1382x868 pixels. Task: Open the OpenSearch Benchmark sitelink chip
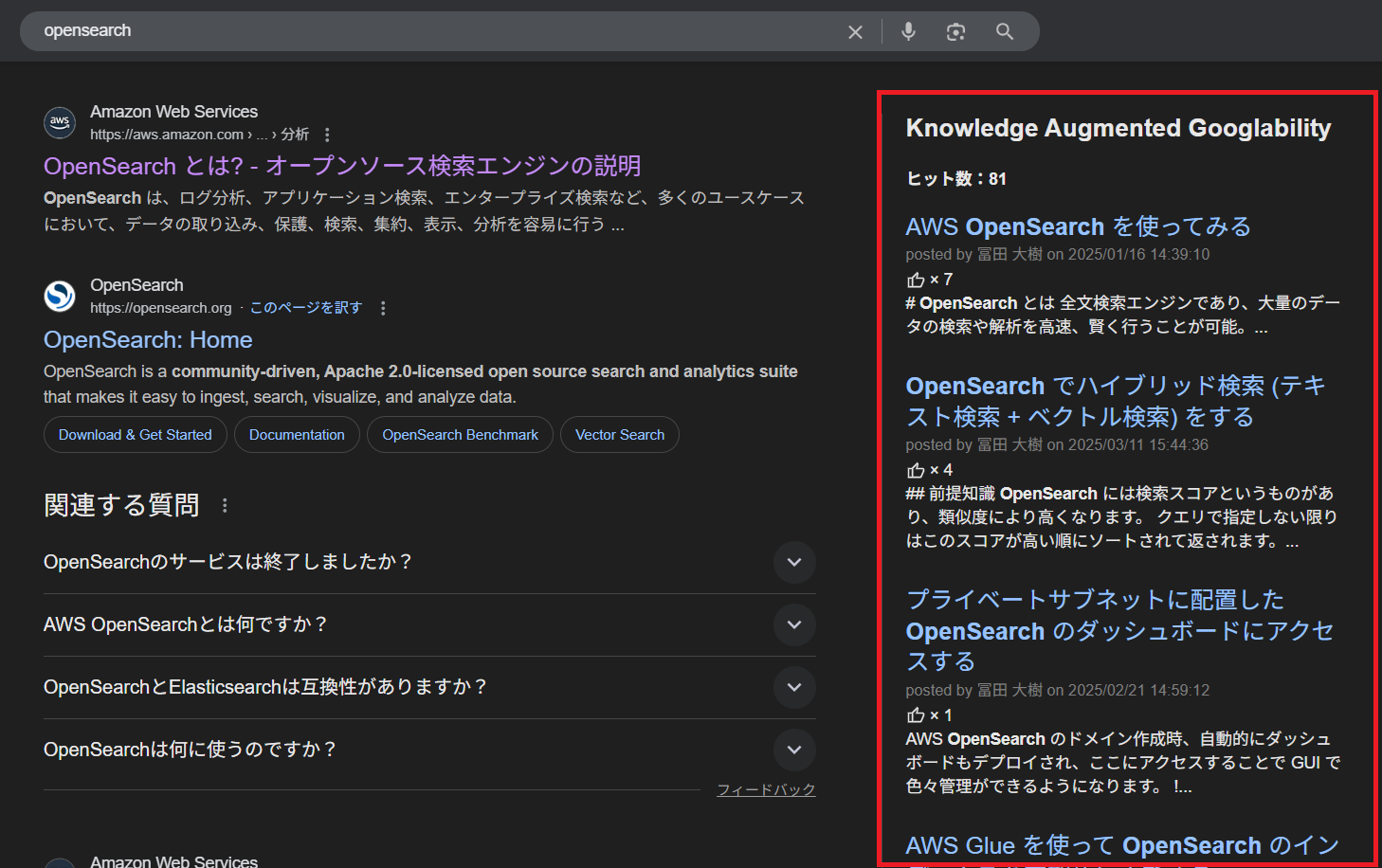click(x=460, y=435)
